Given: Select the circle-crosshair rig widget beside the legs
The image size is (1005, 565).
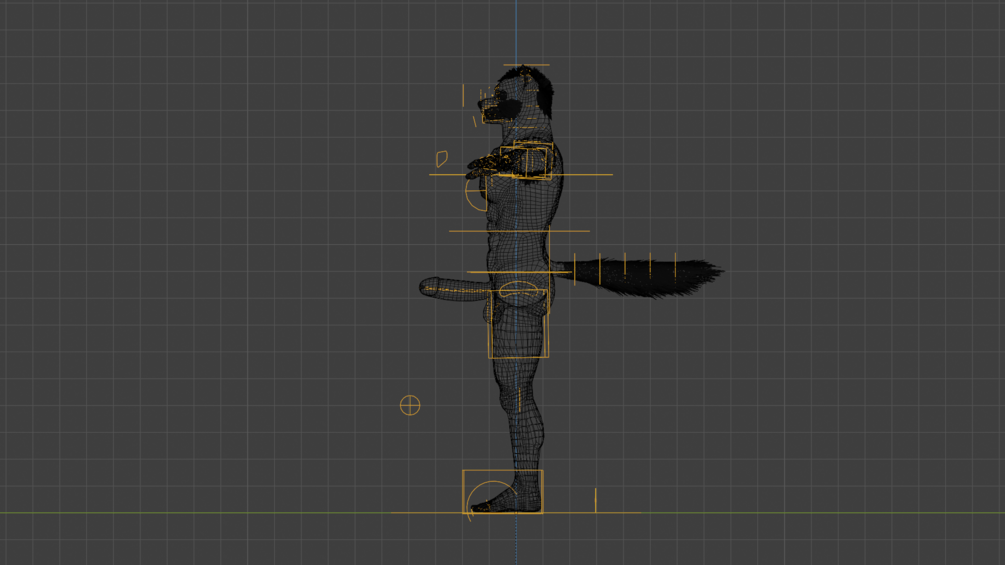Looking at the screenshot, I should pyautogui.click(x=410, y=405).
